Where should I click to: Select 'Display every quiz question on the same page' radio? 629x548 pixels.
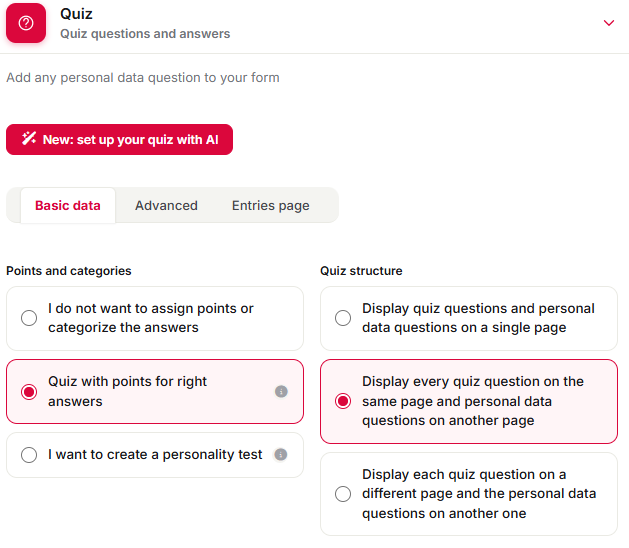coord(343,401)
